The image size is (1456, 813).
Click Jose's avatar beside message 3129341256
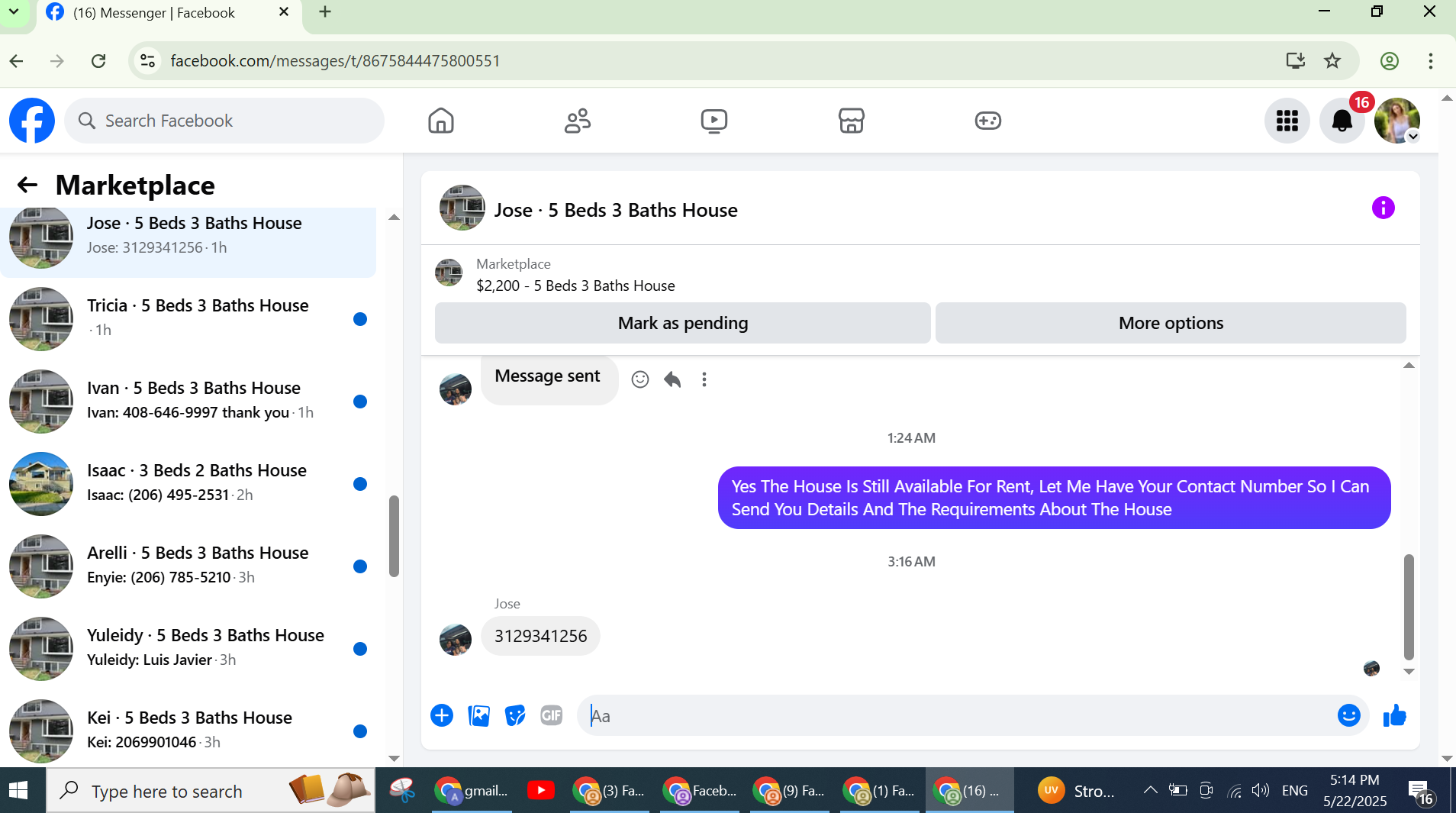456,640
